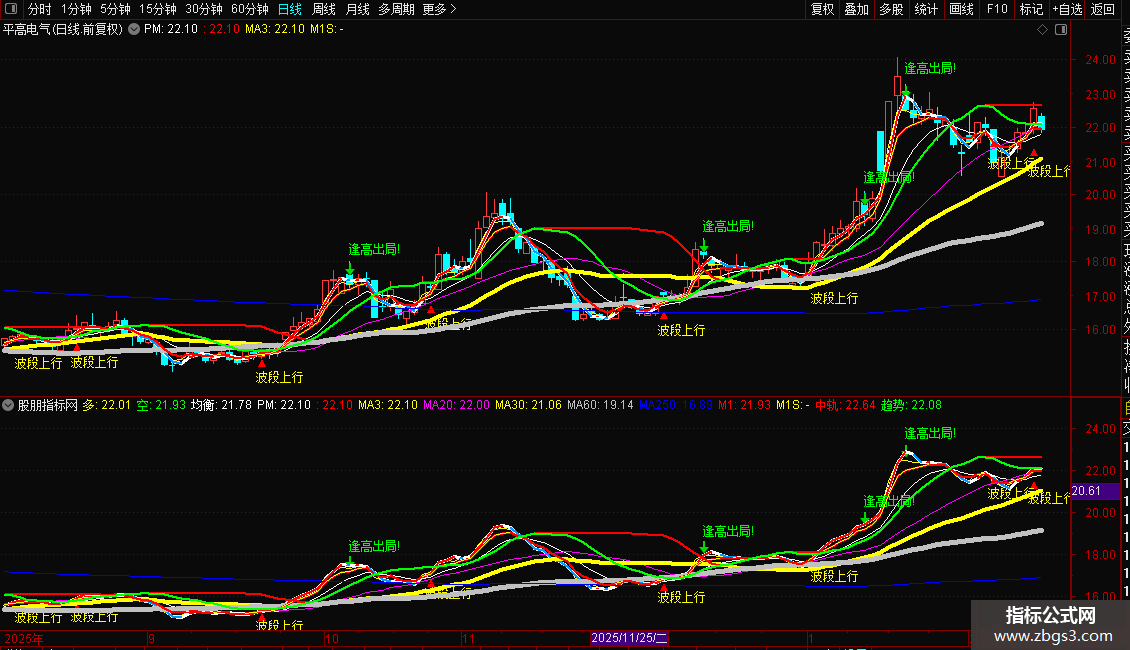Add stock via +自选 button

(1067, 9)
